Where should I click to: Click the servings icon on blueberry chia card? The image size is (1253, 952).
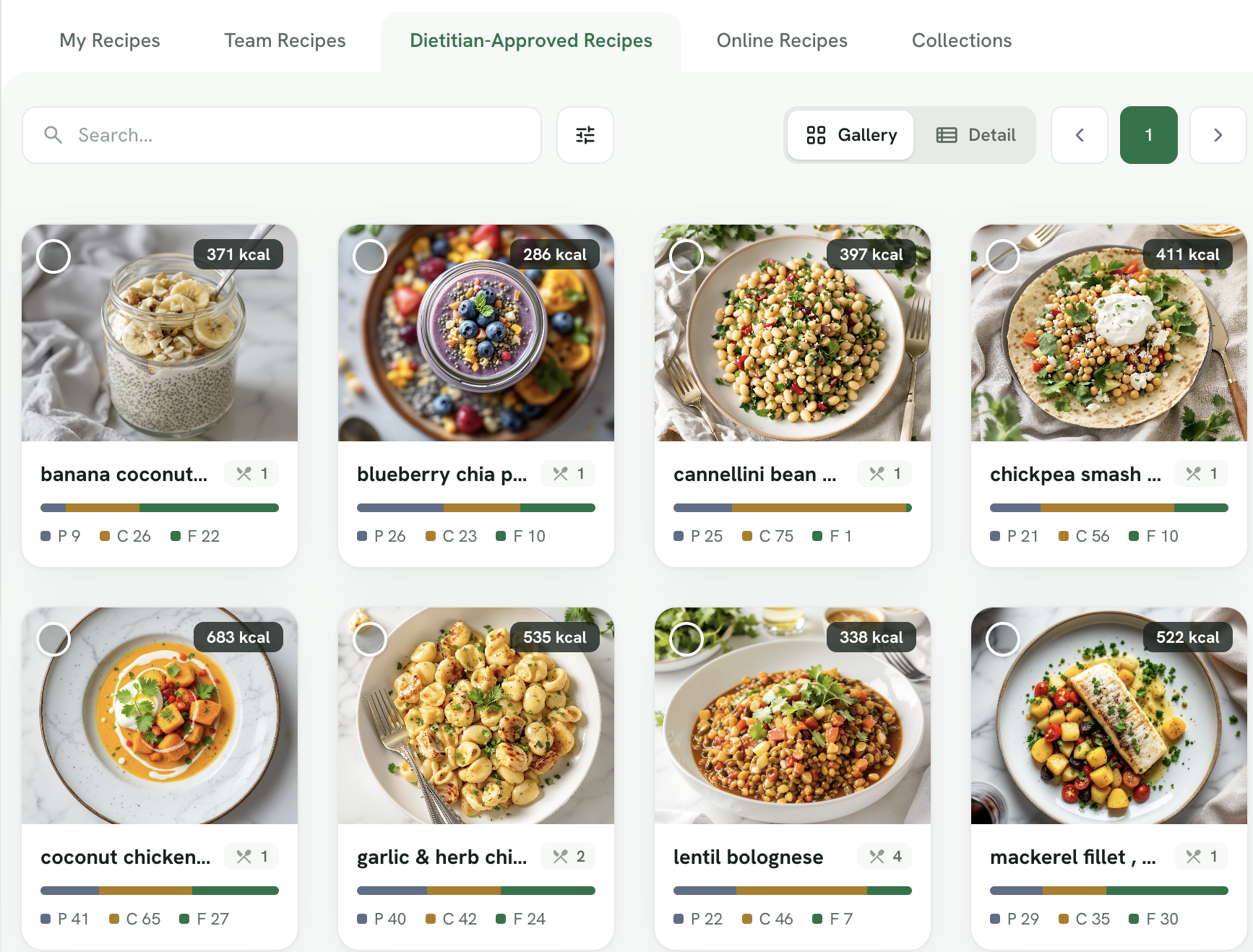[x=560, y=474]
